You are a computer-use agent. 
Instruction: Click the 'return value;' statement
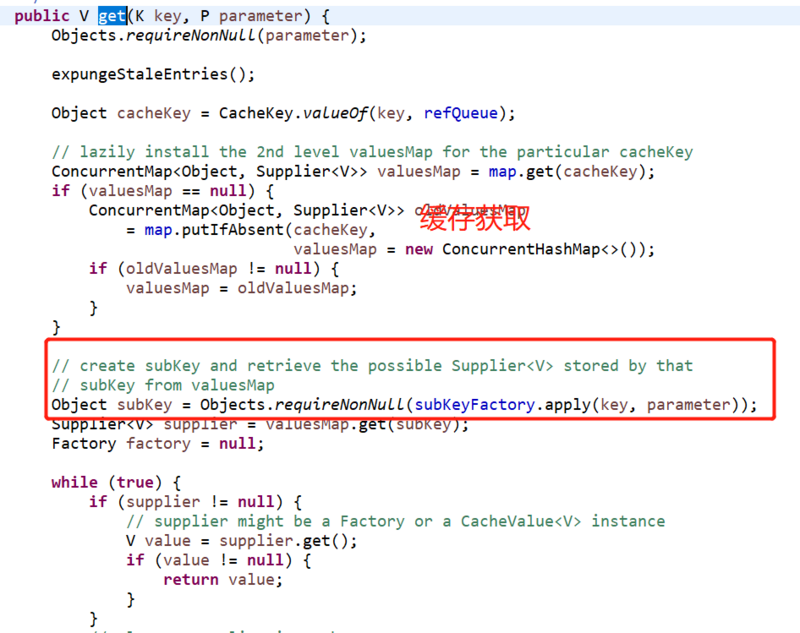click(x=222, y=580)
